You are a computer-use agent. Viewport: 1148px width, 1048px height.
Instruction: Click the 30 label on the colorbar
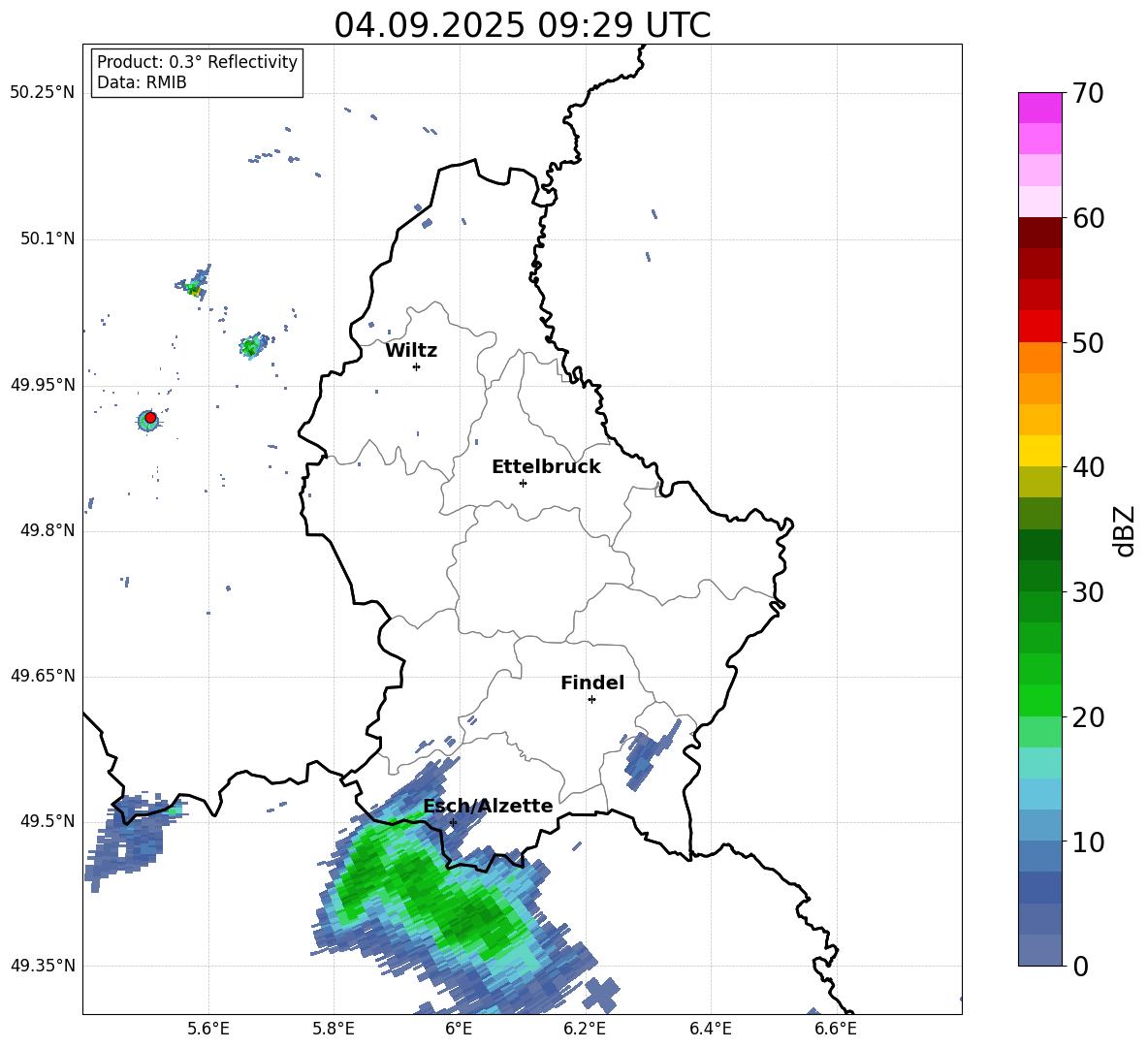[1088, 592]
